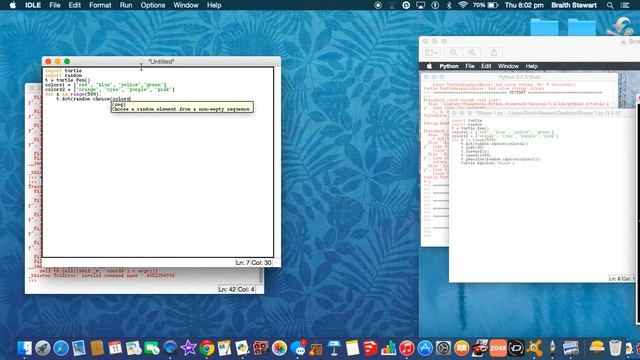The height and width of the screenshot is (360, 640).
Task: Open the second blue desktop folder
Action: pos(582,27)
